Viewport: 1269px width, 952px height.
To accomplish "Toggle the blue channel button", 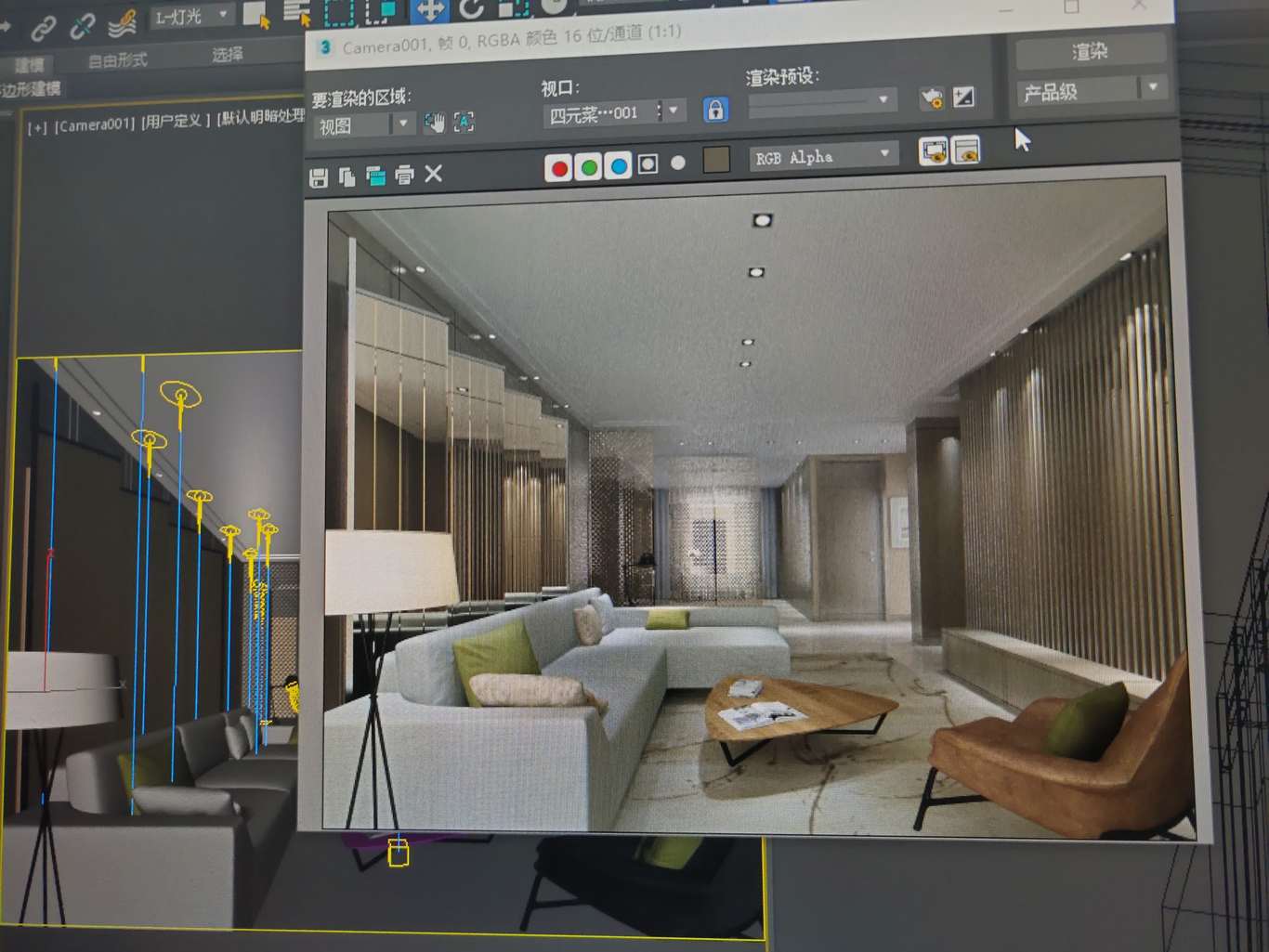I will coord(619,166).
